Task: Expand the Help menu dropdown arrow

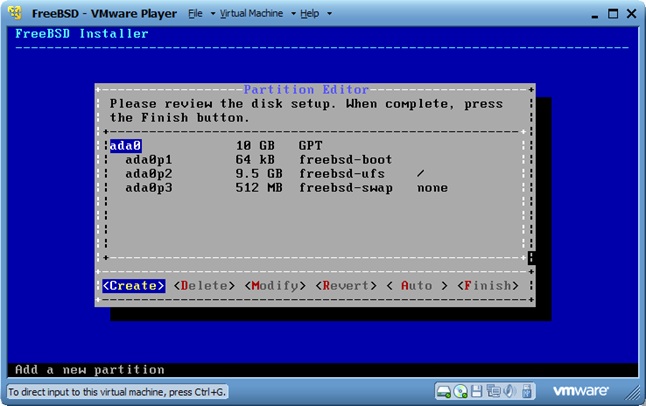Action: tap(328, 15)
